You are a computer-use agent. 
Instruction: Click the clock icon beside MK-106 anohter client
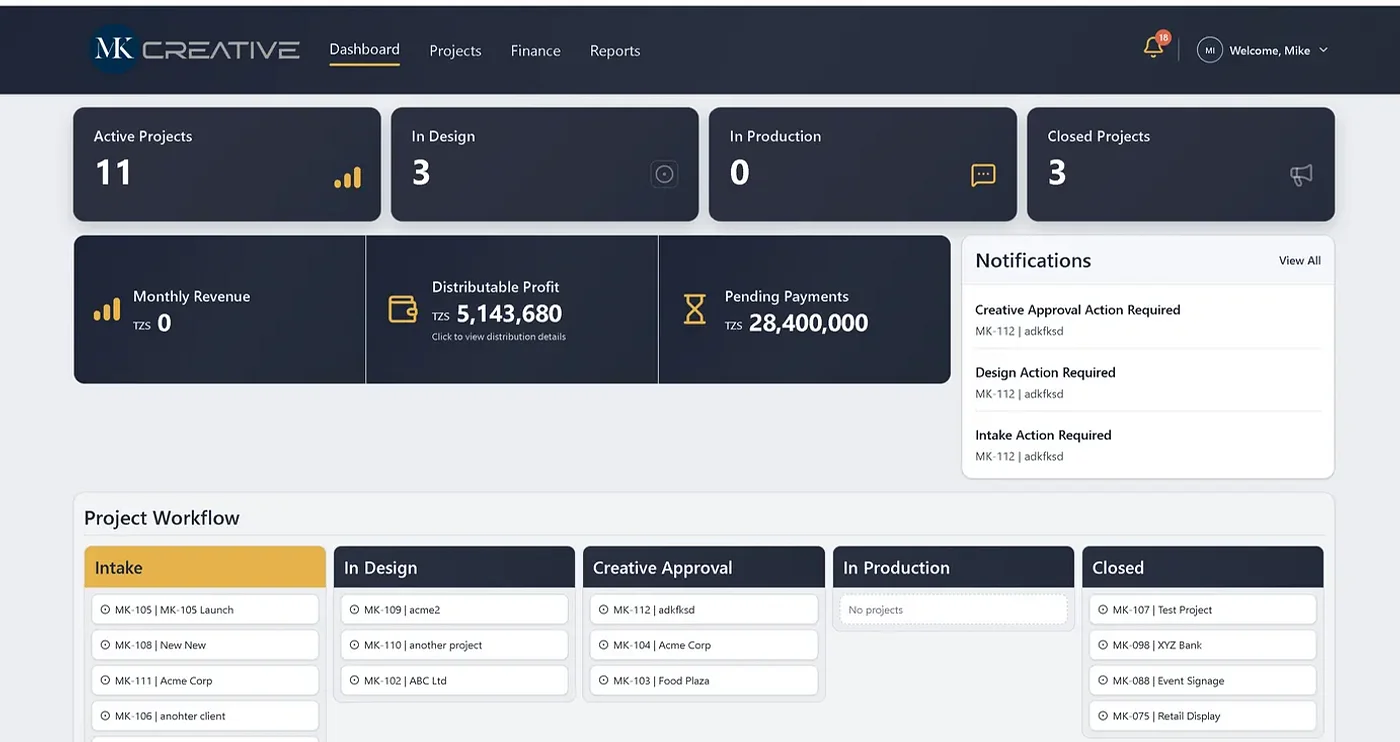tap(106, 716)
